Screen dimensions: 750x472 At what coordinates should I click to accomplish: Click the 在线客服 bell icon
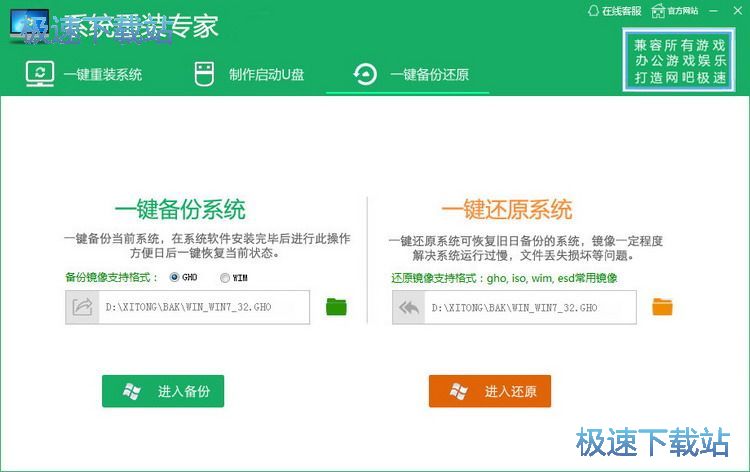[593, 11]
